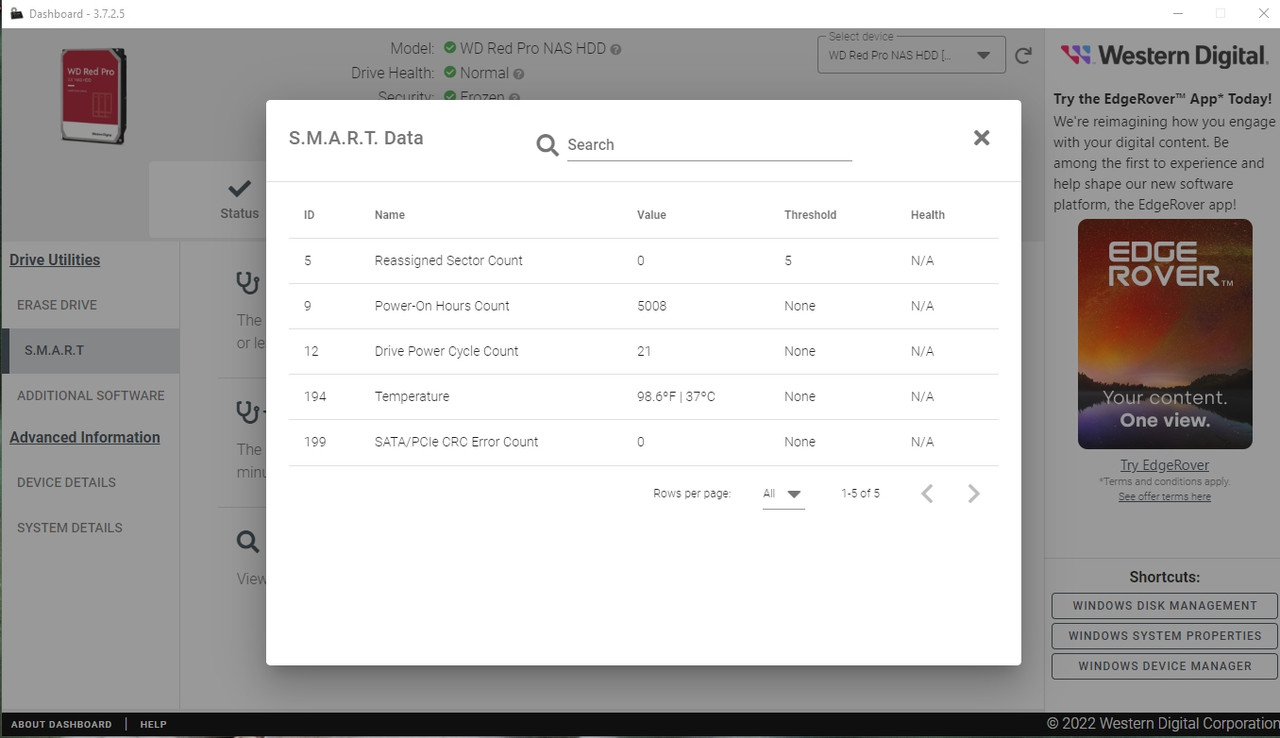Open the Select device dropdown
This screenshot has width=1280, height=738.
coord(911,55)
